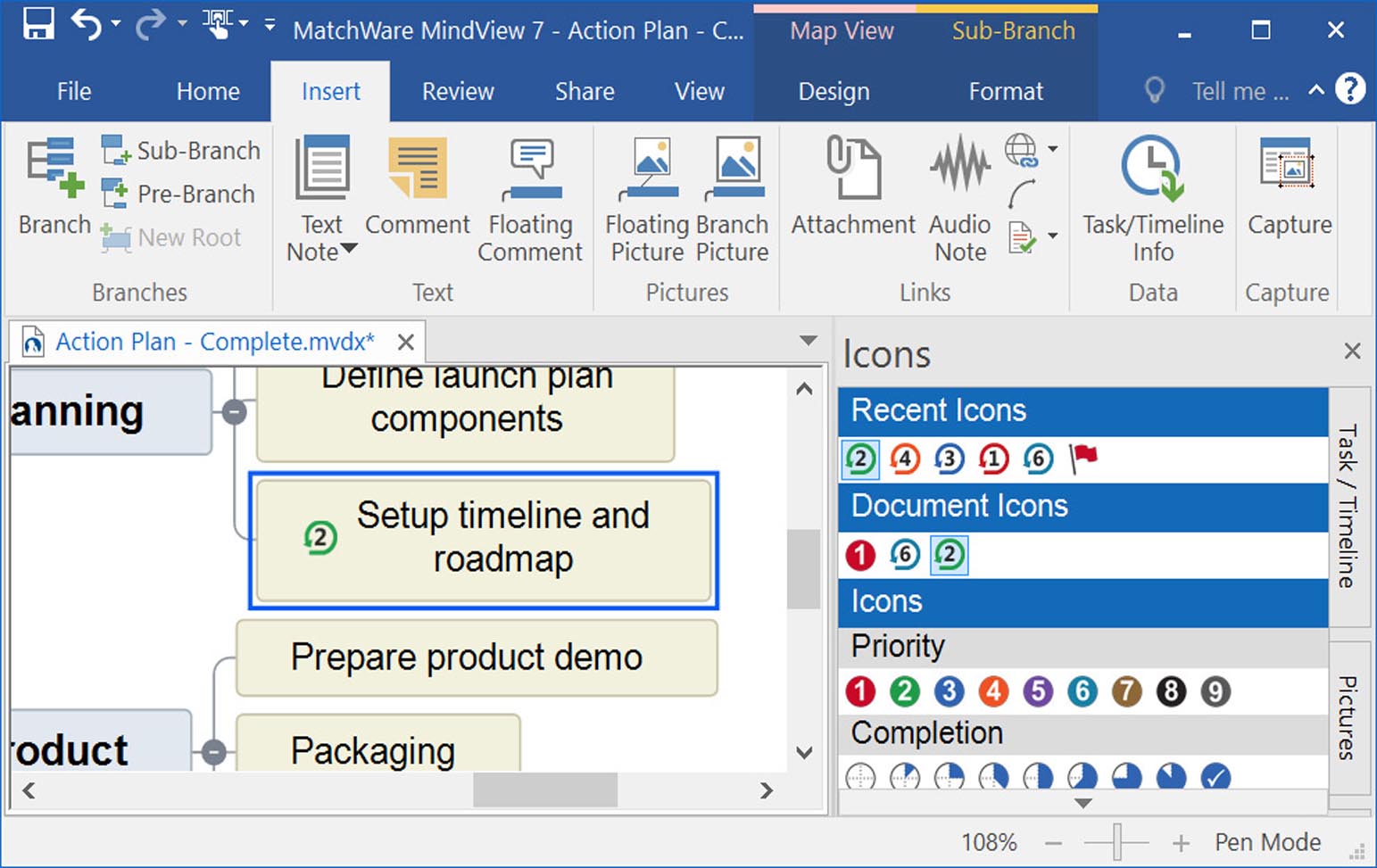Click the zoom slider handle
1377x868 pixels.
(x=1117, y=842)
